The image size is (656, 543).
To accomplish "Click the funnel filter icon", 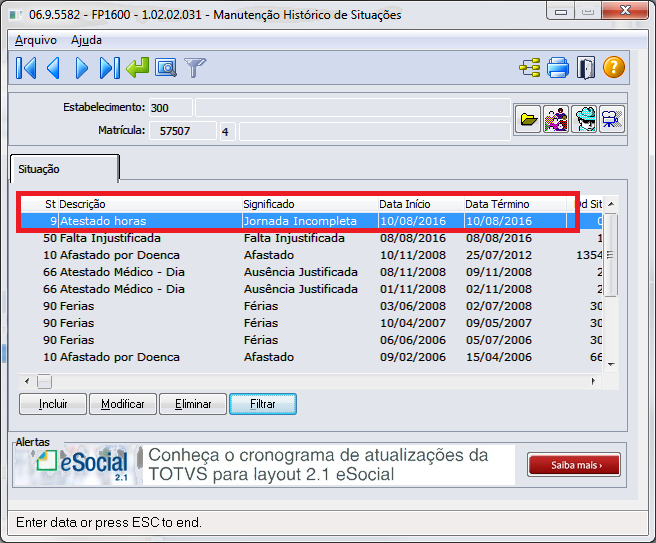I will coord(195,68).
